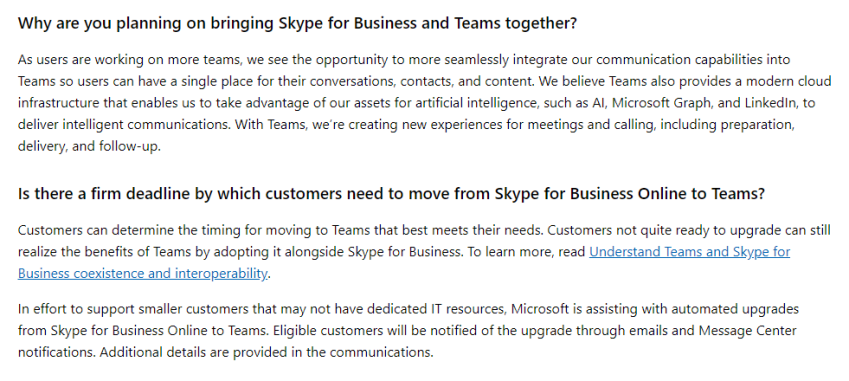Click the words 'delivery, and follow-up.'
The width and height of the screenshot is (849, 381).
tap(89, 147)
